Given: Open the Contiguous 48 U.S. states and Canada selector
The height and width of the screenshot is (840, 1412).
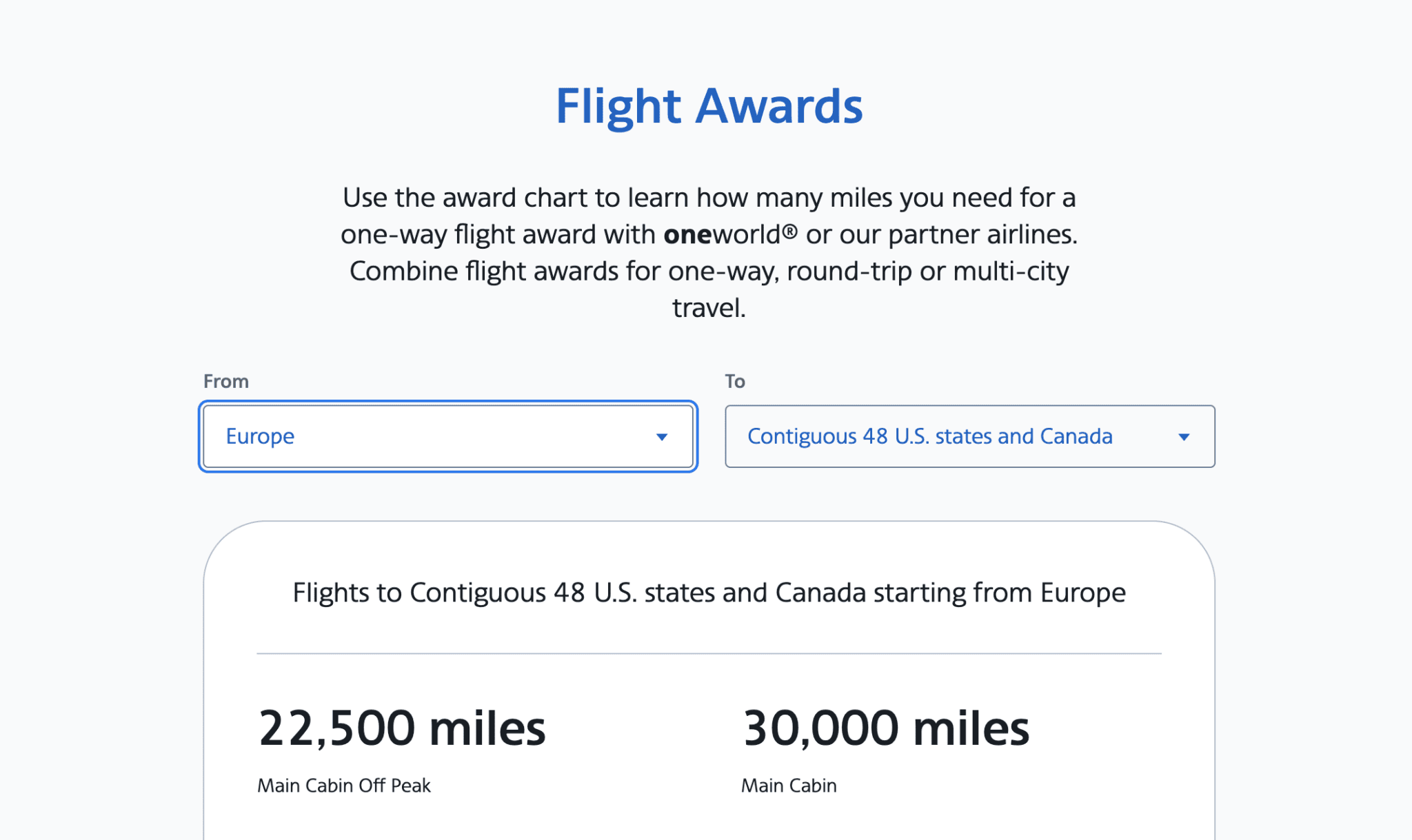Looking at the screenshot, I should point(930,436).
